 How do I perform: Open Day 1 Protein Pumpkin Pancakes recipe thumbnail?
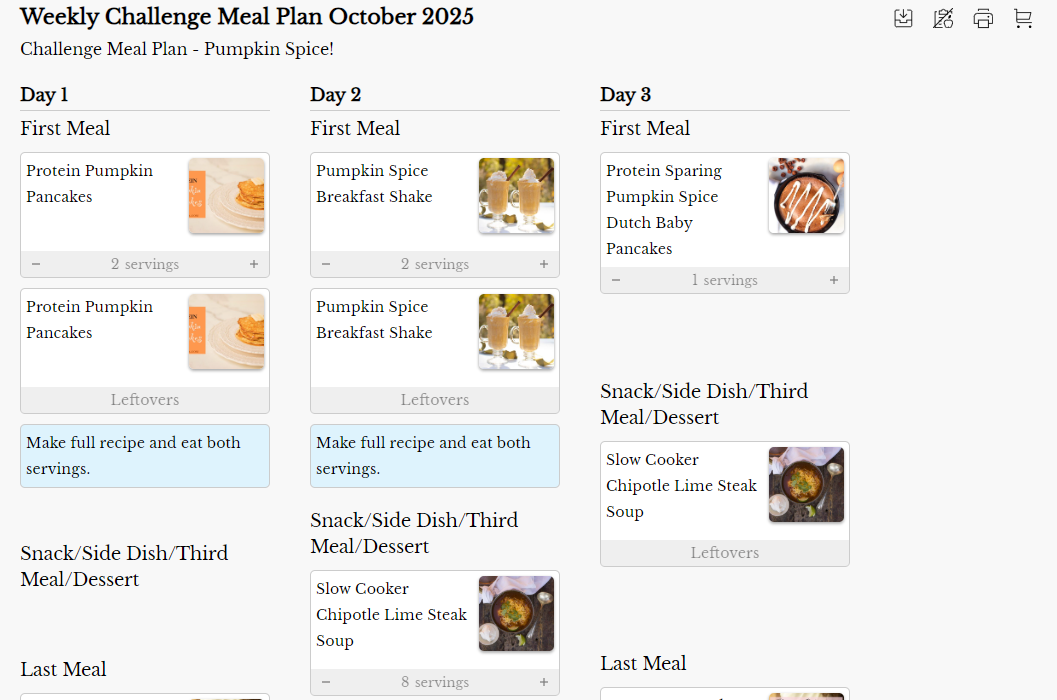226,196
